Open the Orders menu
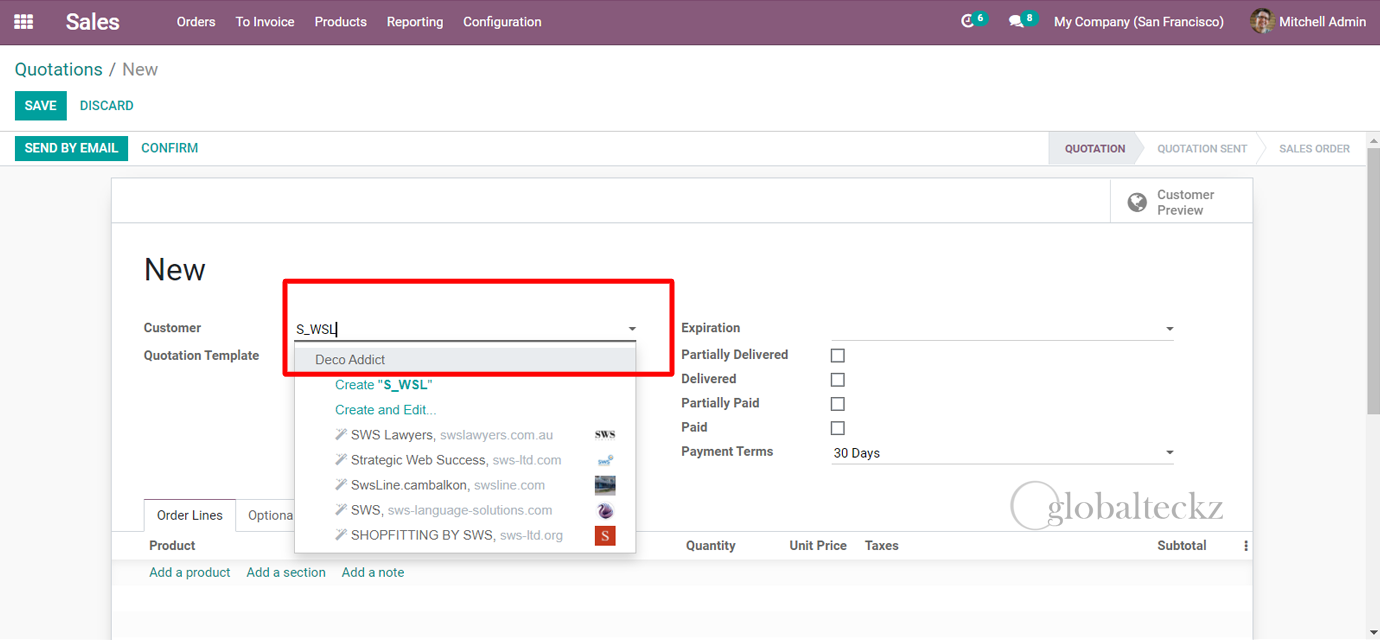This screenshot has width=1380, height=640. (x=196, y=22)
